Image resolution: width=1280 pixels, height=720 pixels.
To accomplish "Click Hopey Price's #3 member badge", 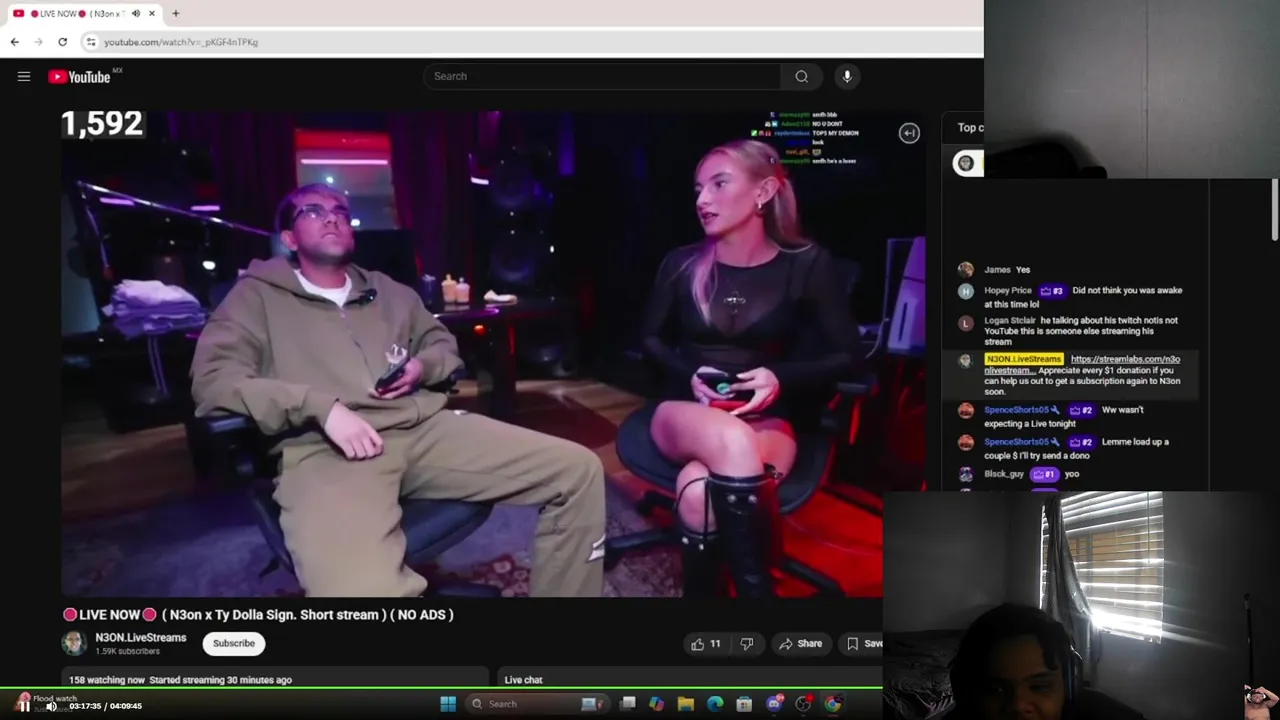I will (x=1052, y=291).
